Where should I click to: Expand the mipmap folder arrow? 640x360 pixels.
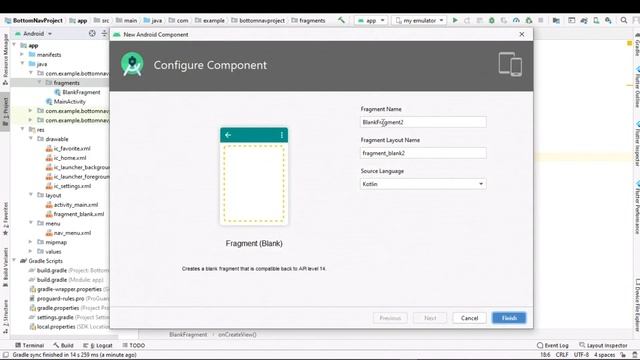31,242
